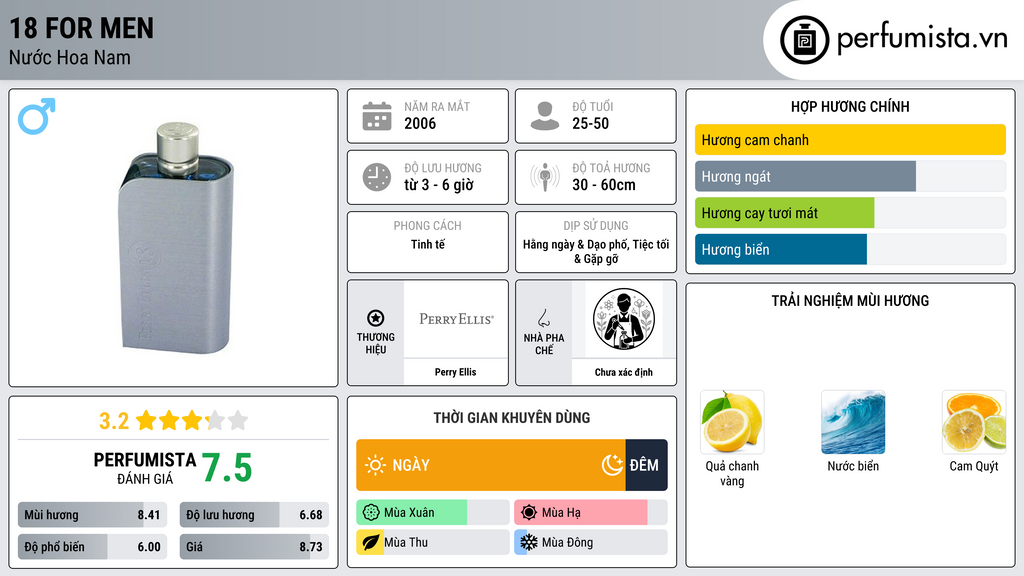Open the Nước biển wave thumbnail
1024x576 pixels.
point(853,422)
